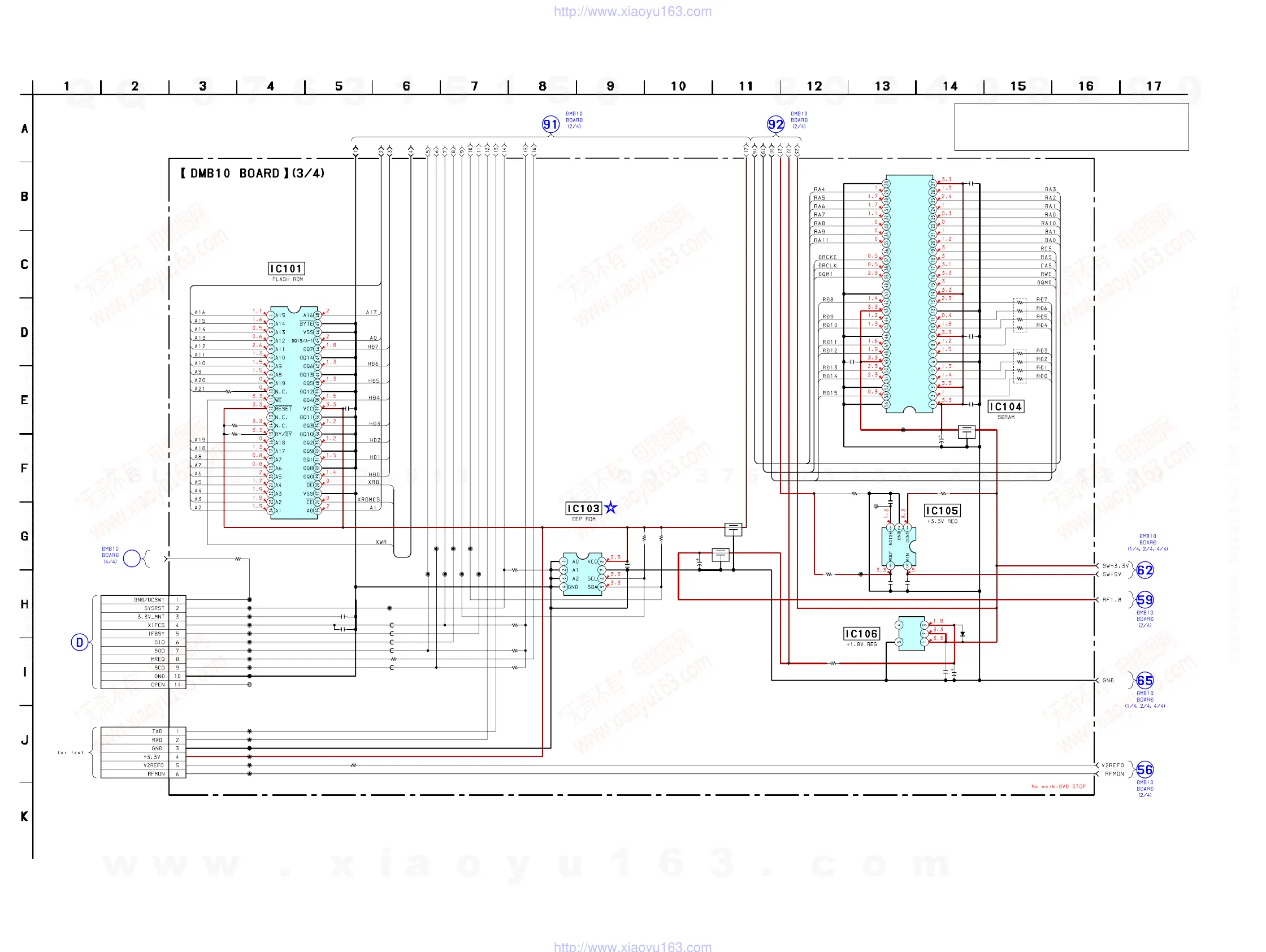This screenshot has height=952, width=1266.
Task: Click the DMB10 BOARD (3/4) title
Action: point(253,173)
